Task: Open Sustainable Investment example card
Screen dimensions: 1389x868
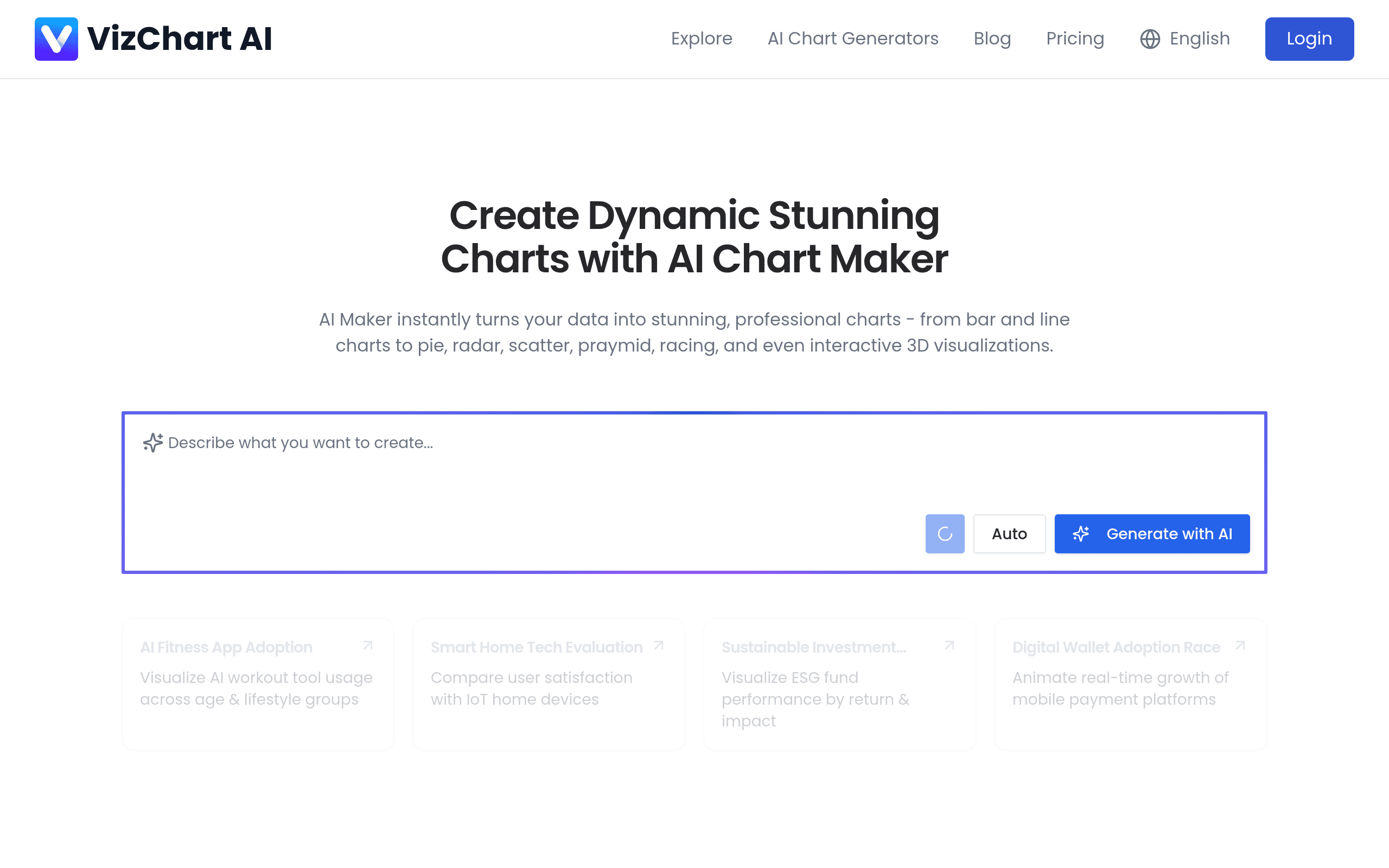Action: pyautogui.click(x=840, y=684)
